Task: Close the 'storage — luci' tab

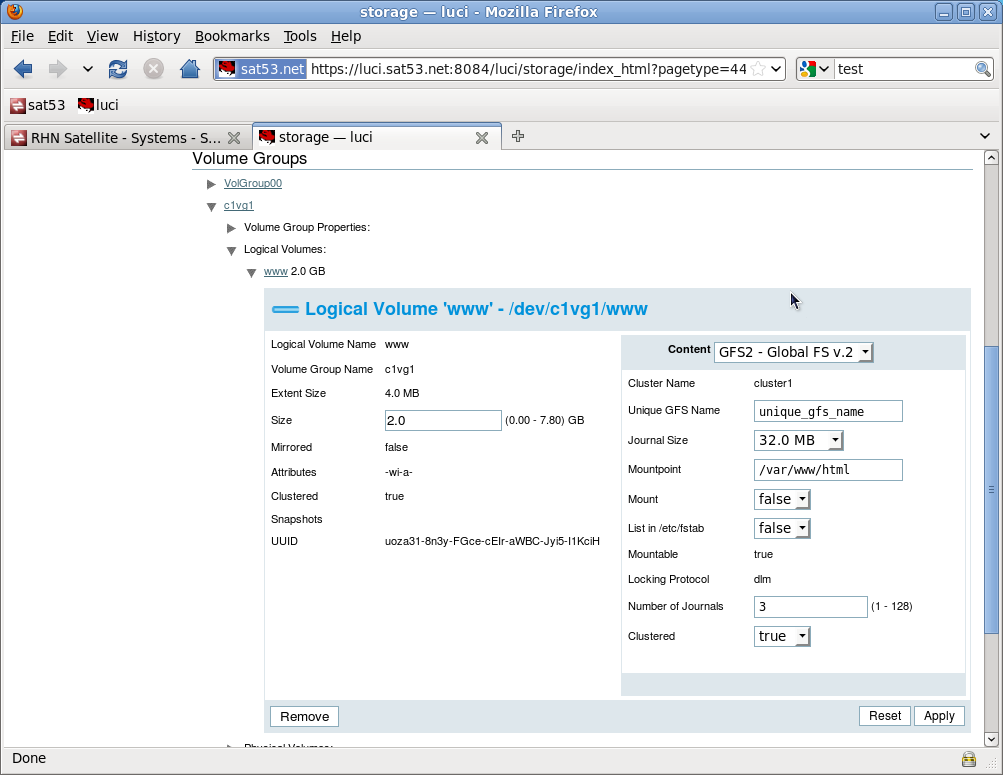Action: click(x=481, y=138)
